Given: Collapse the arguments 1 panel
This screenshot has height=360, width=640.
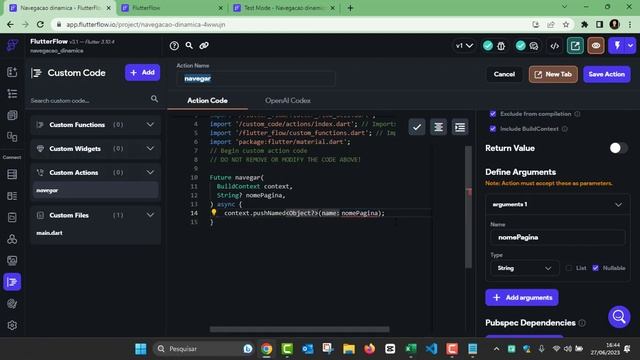Looking at the screenshot, I should click(618, 204).
